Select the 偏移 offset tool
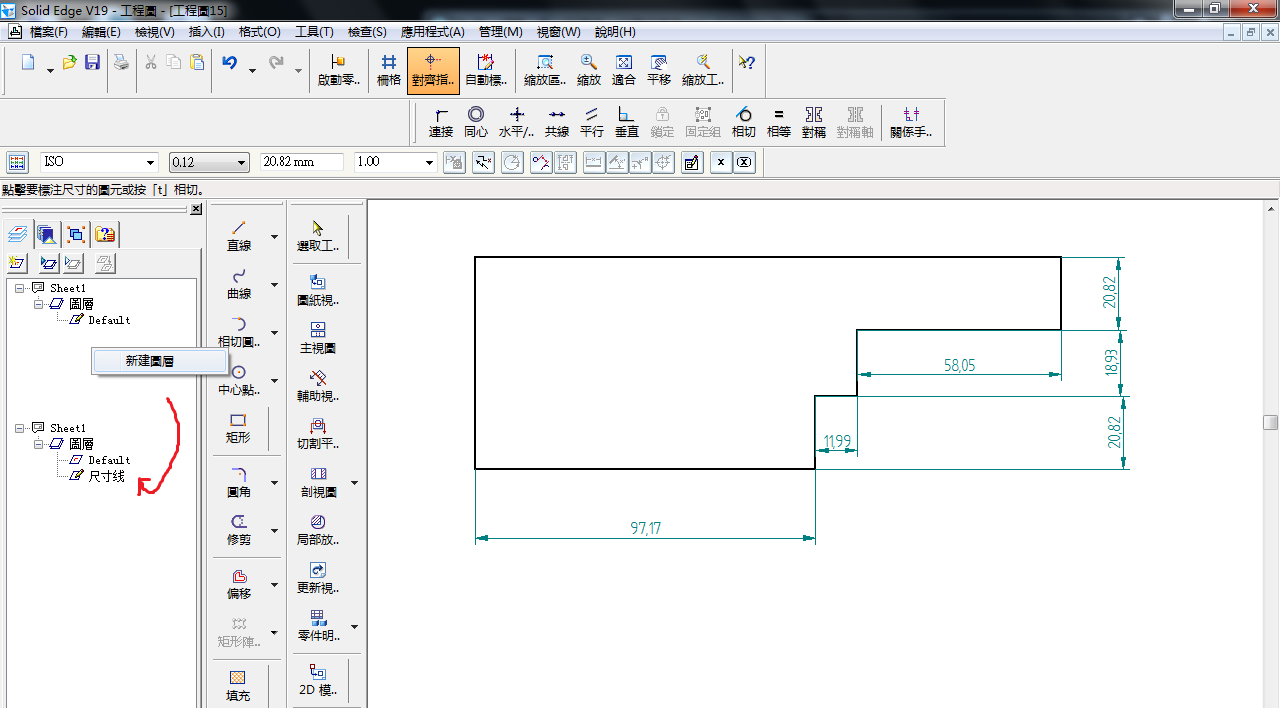Screen dimensions: 1280x708 [x=239, y=584]
